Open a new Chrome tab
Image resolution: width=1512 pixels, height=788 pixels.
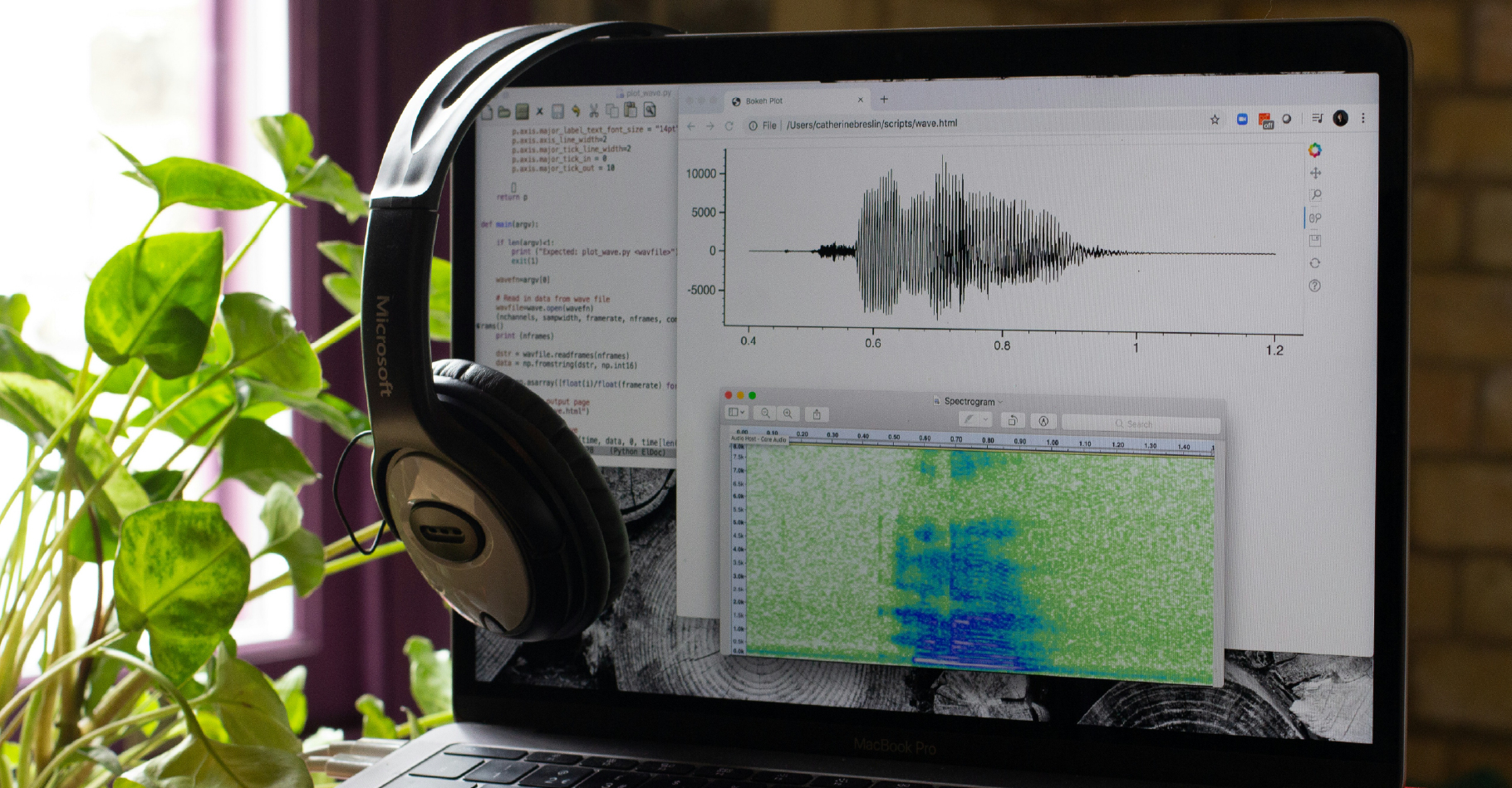(x=884, y=99)
